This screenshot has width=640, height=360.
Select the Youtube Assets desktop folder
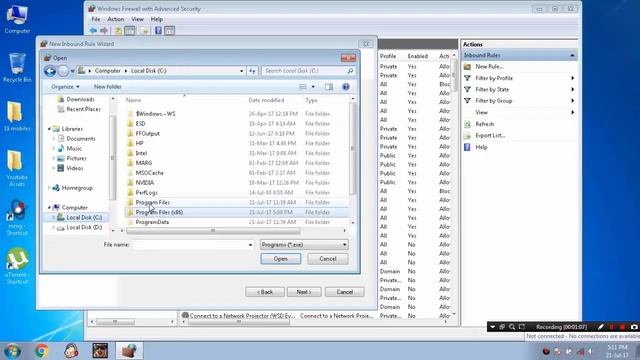coord(17,168)
